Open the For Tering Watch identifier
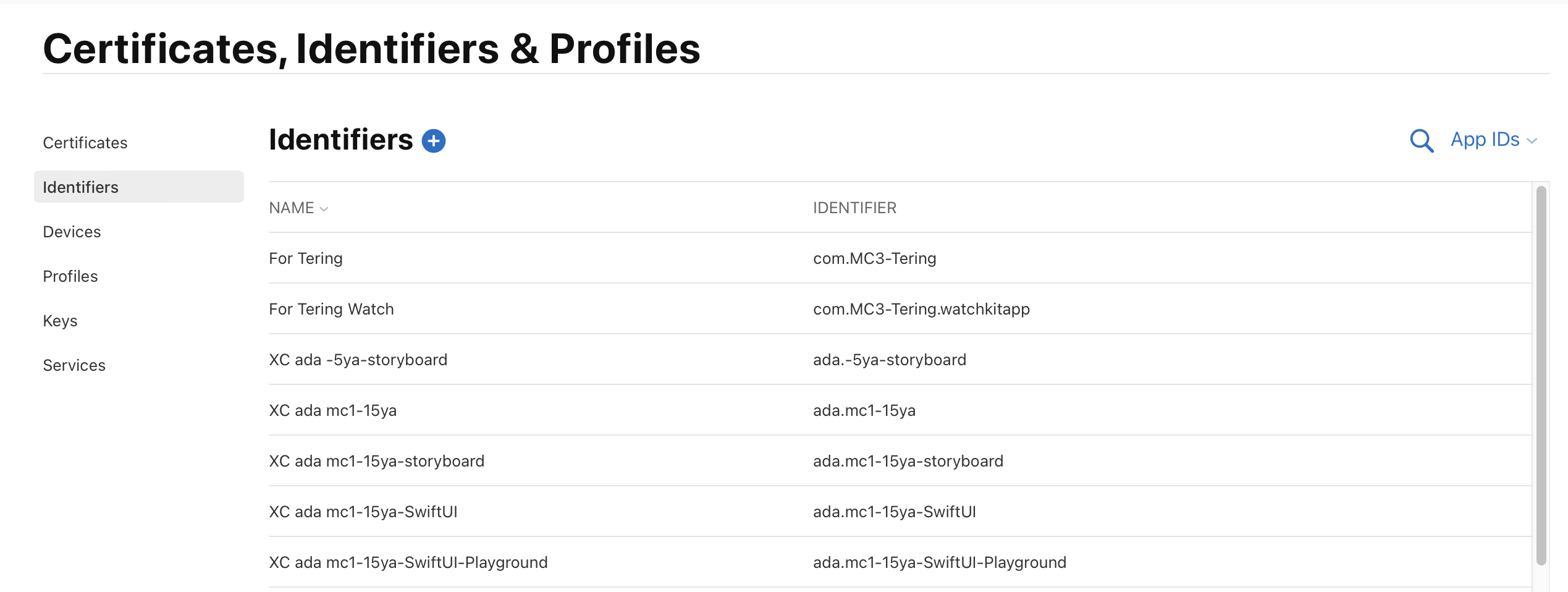Image resolution: width=1568 pixels, height=592 pixels. (x=900, y=309)
